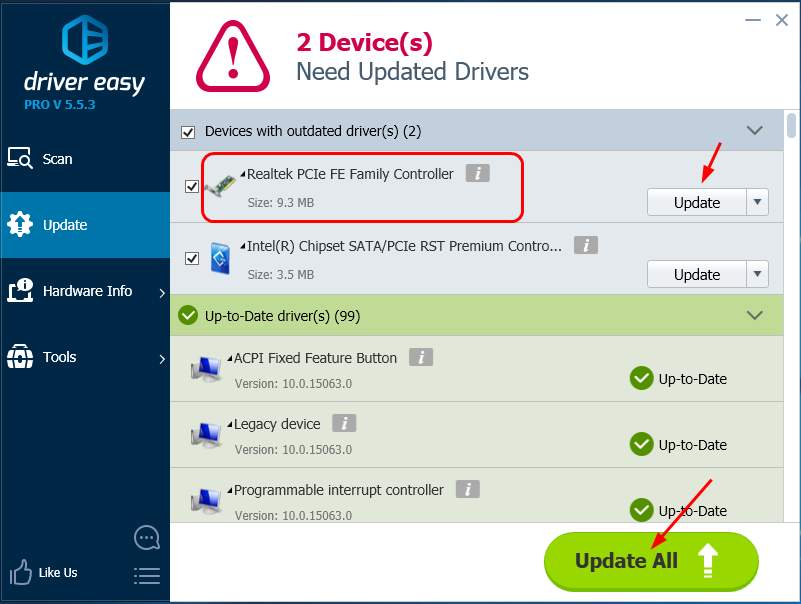
Task: Expand the Tools submenu arrow
Action: click(162, 359)
